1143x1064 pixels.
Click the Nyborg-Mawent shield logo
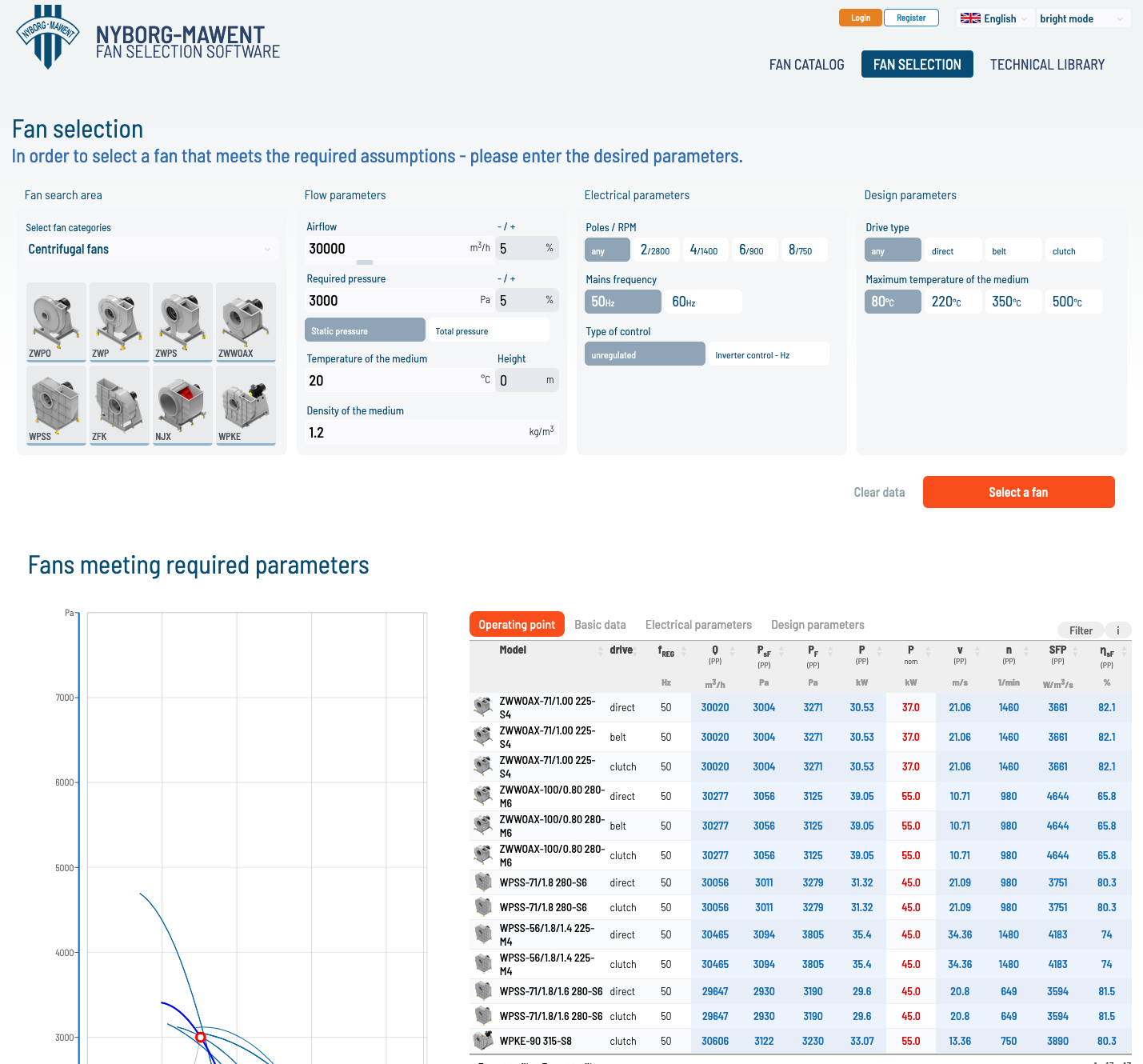point(48,37)
